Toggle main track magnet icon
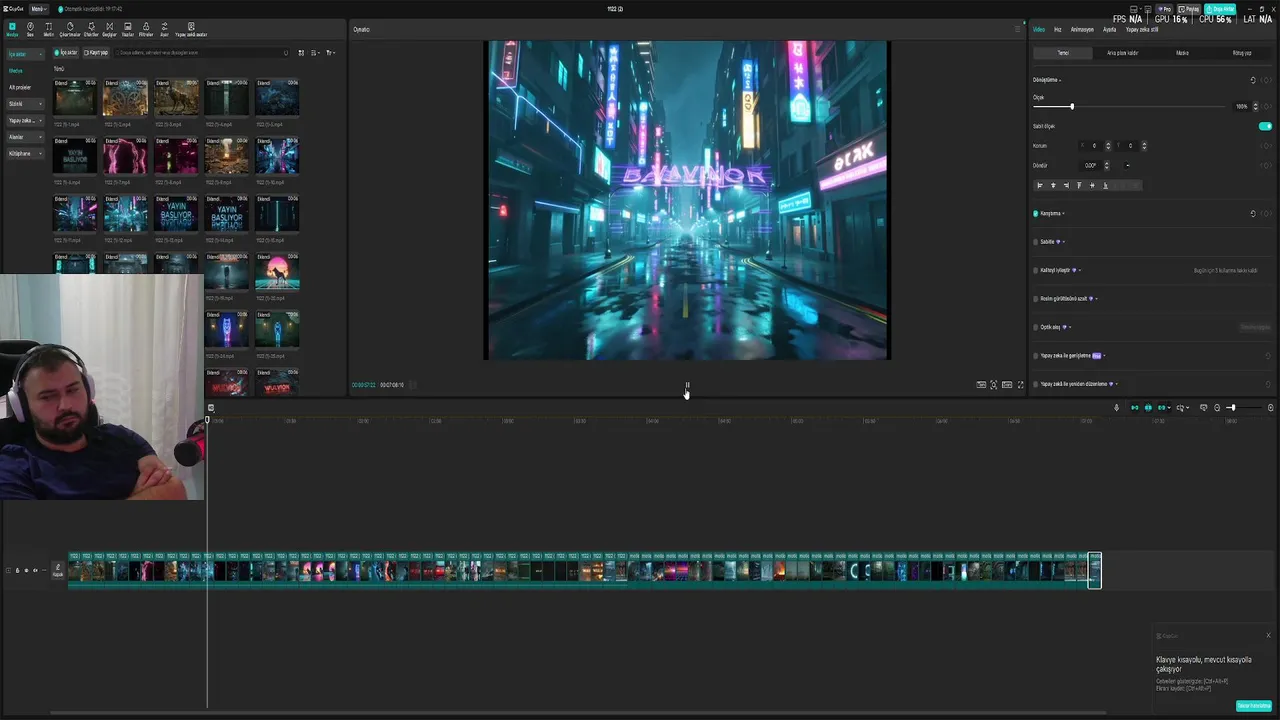This screenshot has width=1280, height=720. pyautogui.click(x=1135, y=408)
